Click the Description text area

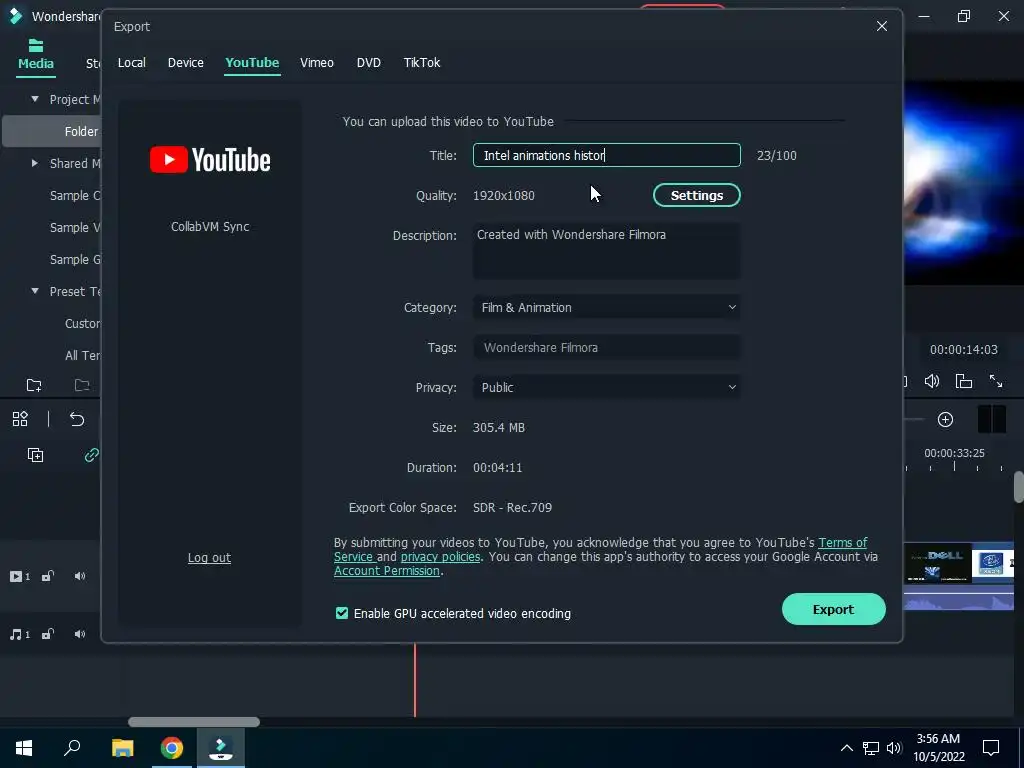[x=607, y=251]
